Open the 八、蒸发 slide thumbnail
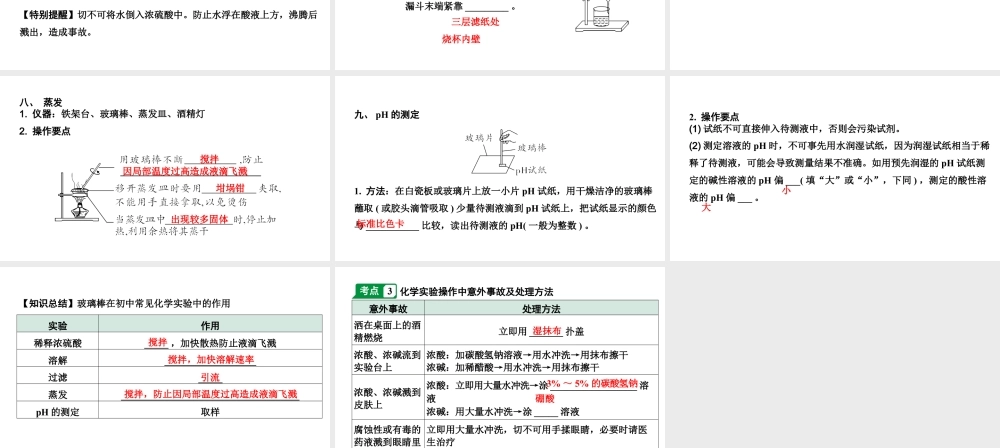1000x448 pixels. 165,168
